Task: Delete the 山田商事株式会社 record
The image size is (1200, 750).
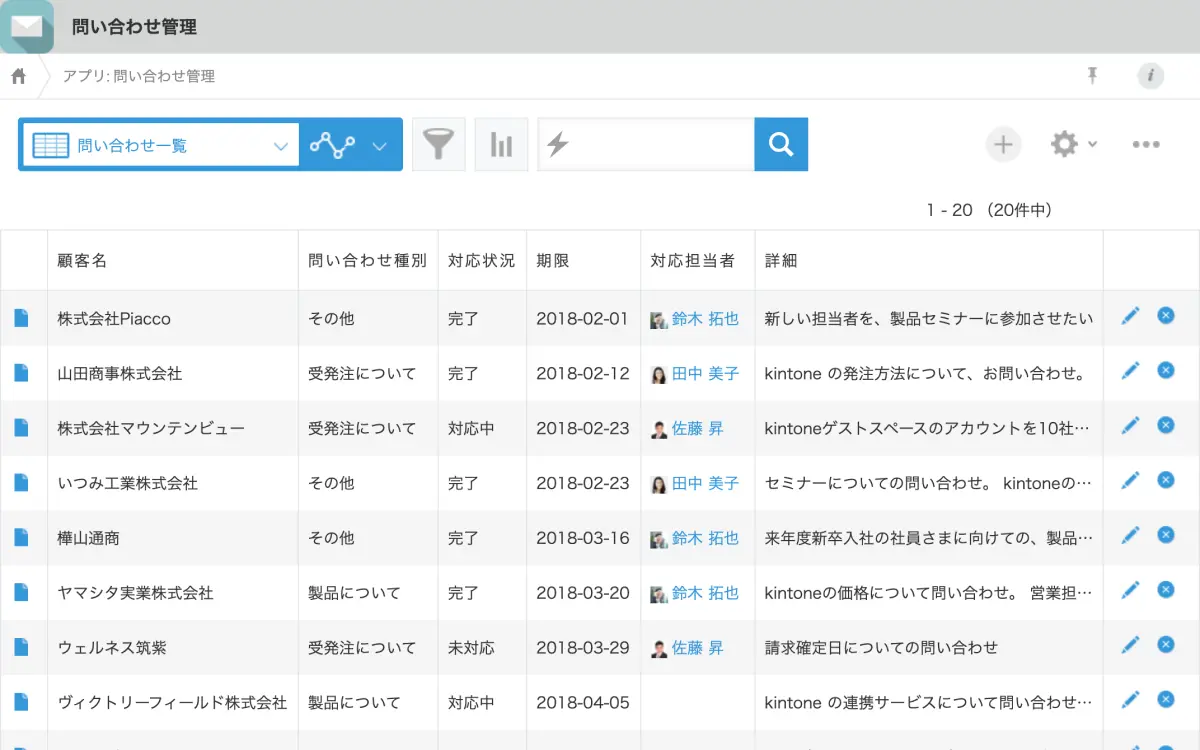Action: pos(1165,371)
